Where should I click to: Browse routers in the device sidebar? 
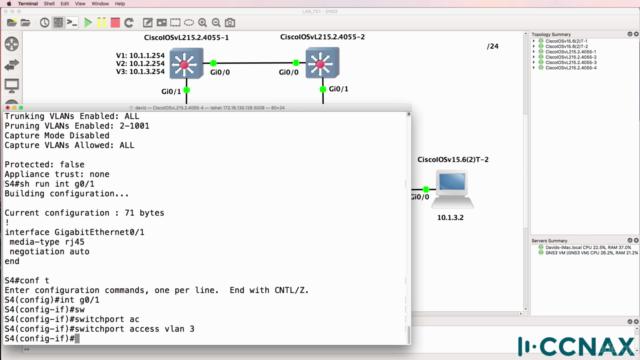click(x=12, y=44)
